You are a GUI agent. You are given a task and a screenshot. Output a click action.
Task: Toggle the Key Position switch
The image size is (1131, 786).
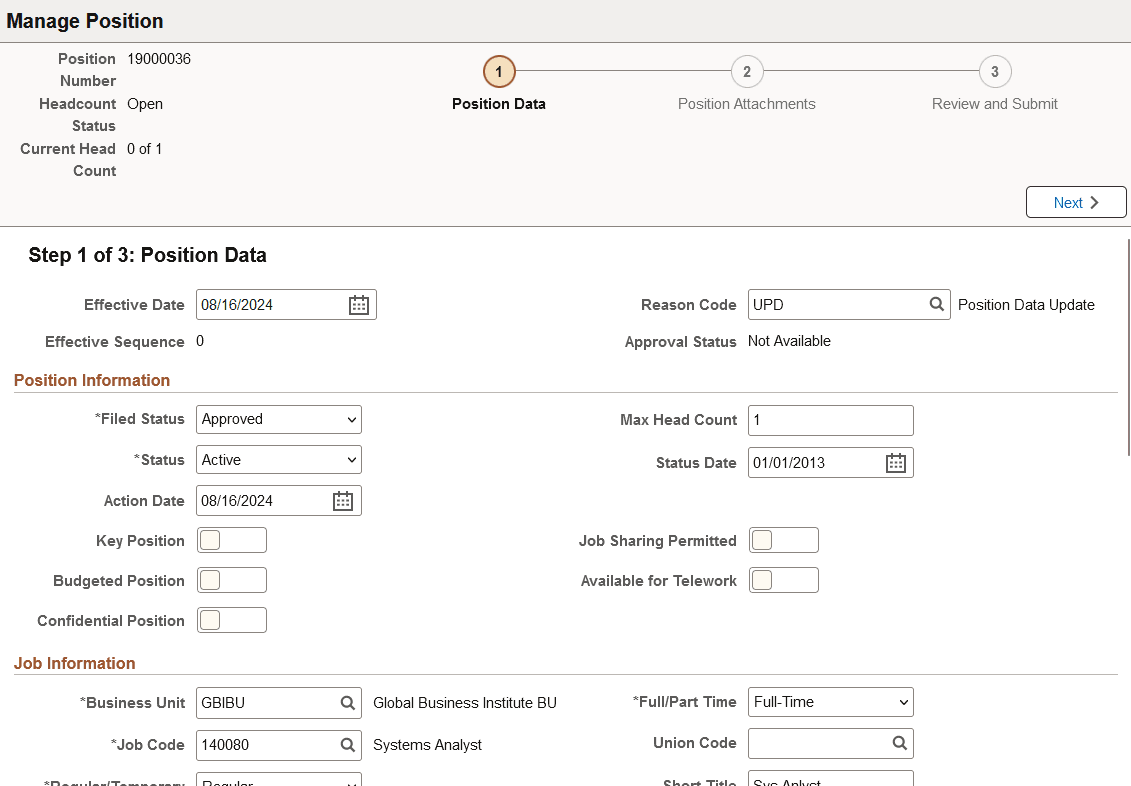point(231,539)
